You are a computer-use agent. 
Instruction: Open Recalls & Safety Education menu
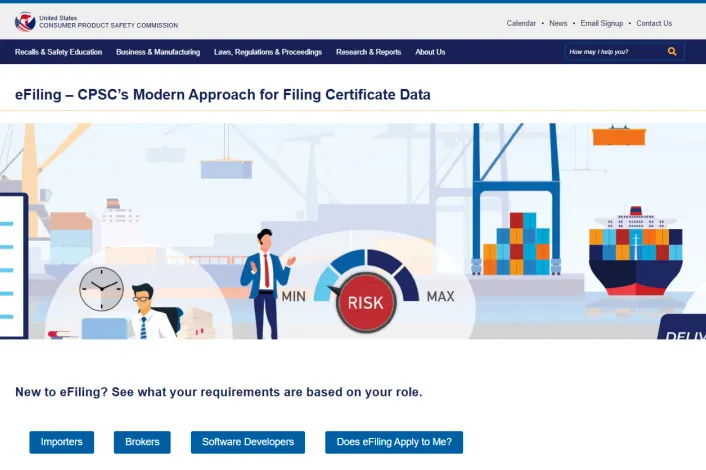(59, 52)
